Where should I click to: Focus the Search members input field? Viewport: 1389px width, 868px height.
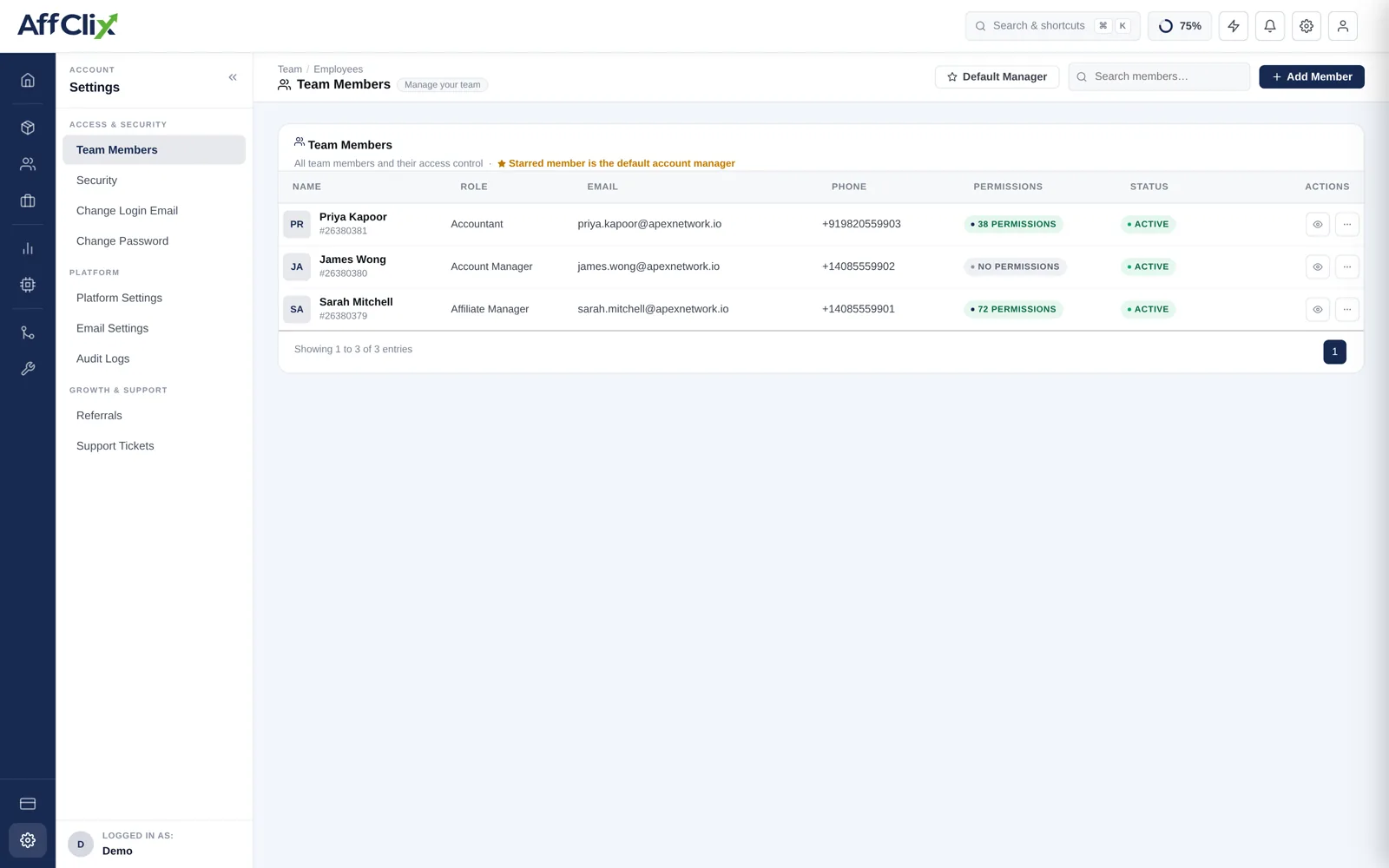point(1159,77)
